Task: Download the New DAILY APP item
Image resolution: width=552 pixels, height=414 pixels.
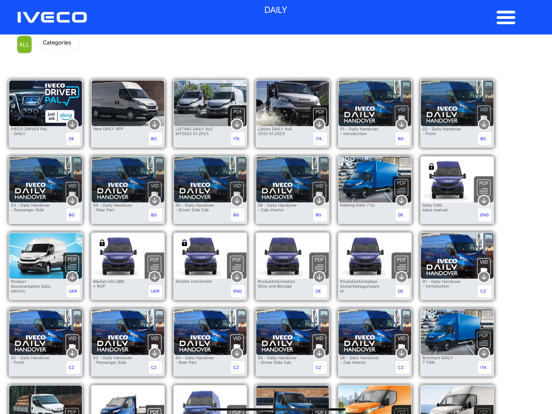Action: pos(155,124)
